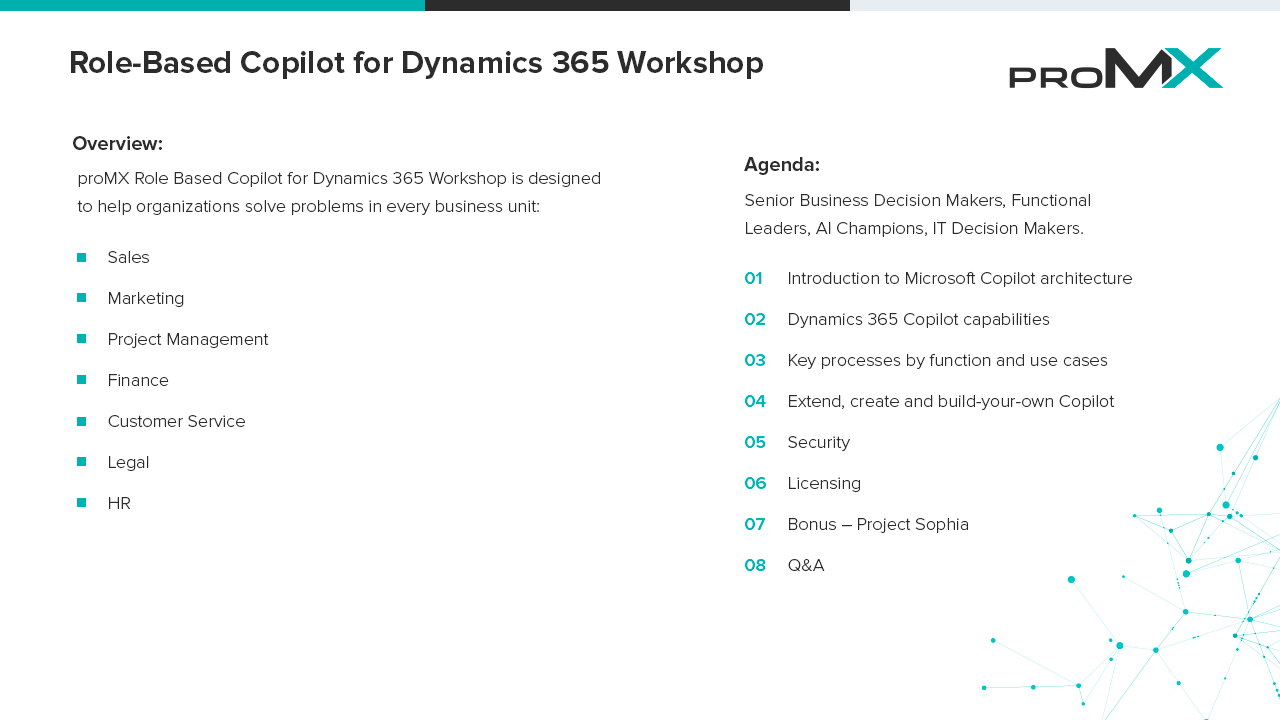The image size is (1280, 720).
Task: Click the line 'to help organizations solve problems'
Action: click(308, 207)
